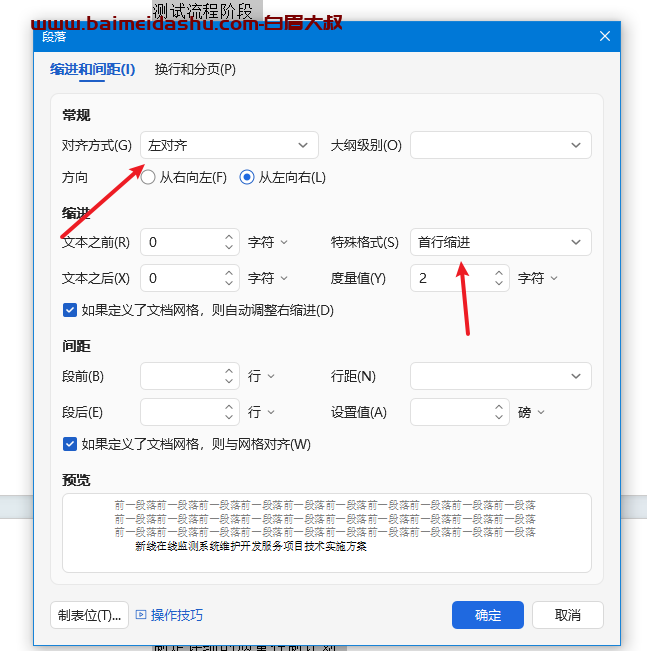Expand the 大纲级别 dropdown
The width and height of the screenshot is (647, 651).
tap(500, 145)
